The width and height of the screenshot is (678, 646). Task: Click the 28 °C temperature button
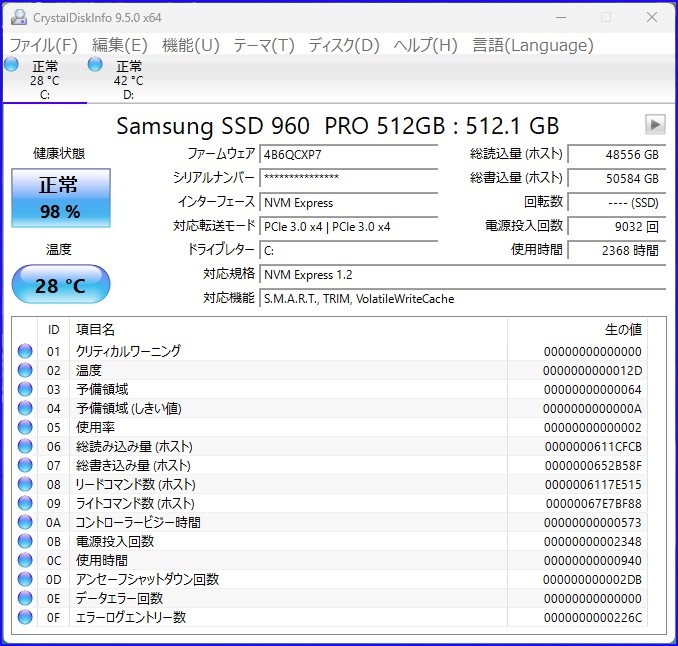coord(60,285)
